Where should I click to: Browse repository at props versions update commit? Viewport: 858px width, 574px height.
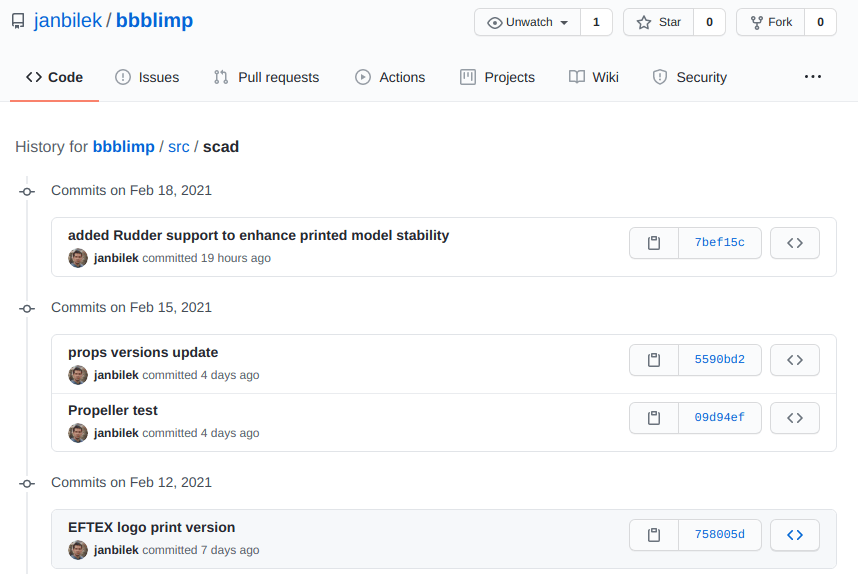(x=795, y=360)
